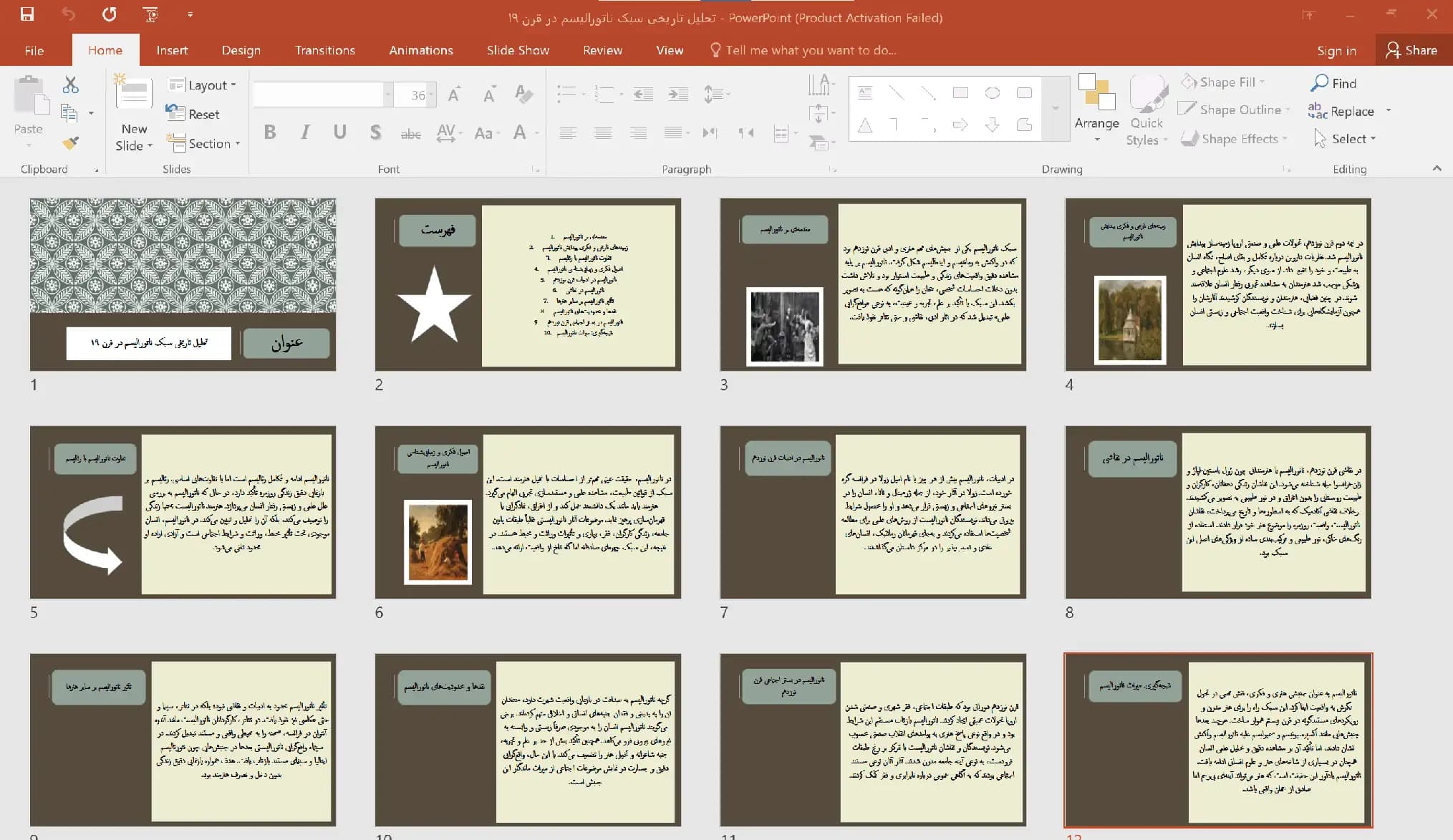Start slideshow from beginning via quick access icon
Screen dimensions: 1453x840
pos(150,14)
